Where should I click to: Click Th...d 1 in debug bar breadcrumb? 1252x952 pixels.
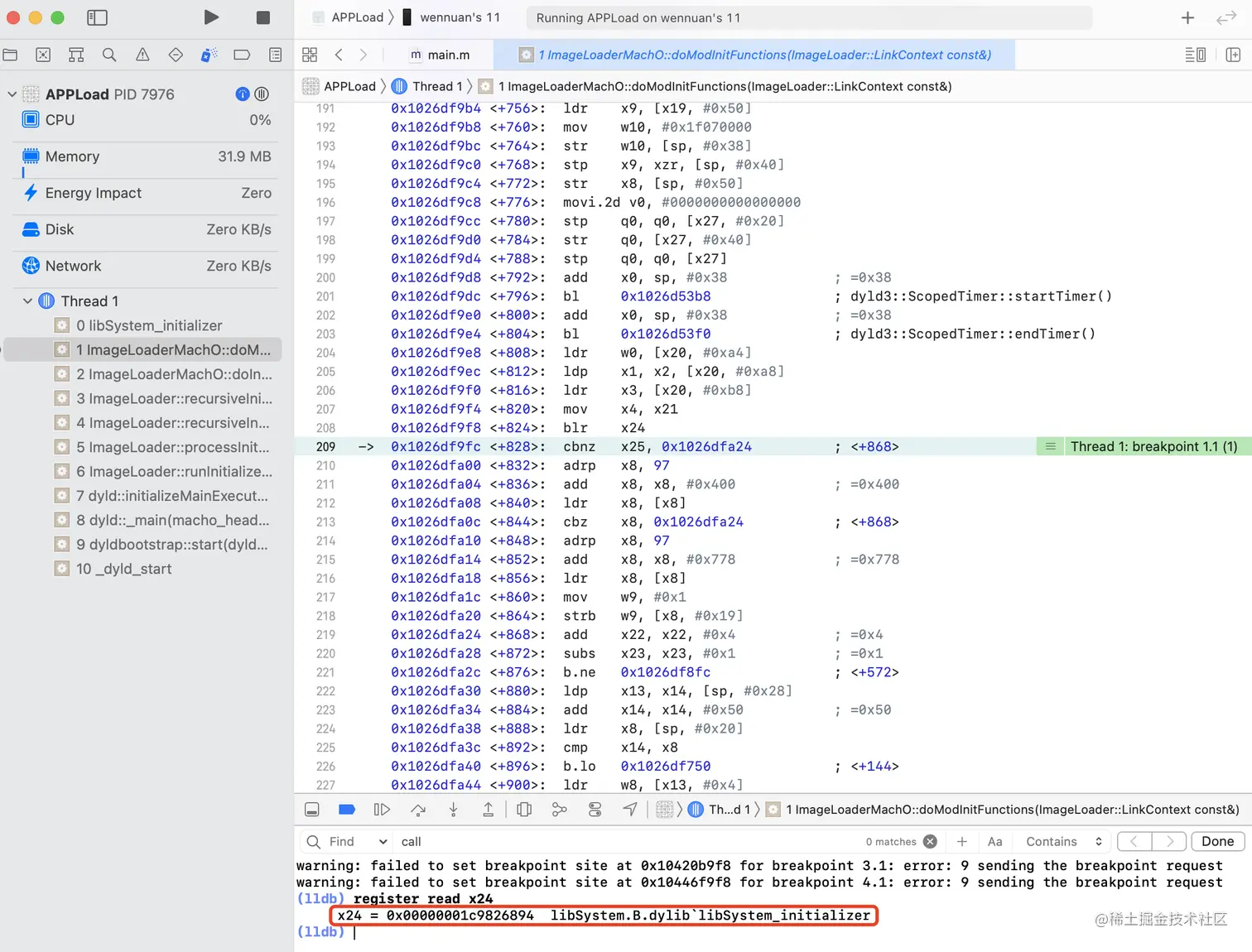click(720, 810)
